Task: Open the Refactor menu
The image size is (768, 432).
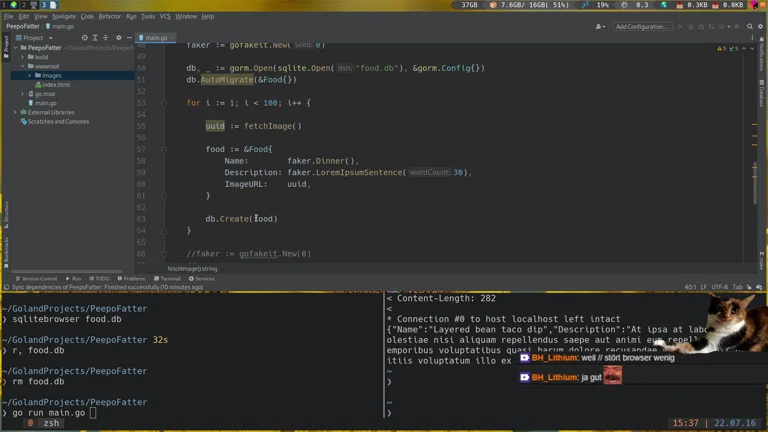Action: coord(109,16)
